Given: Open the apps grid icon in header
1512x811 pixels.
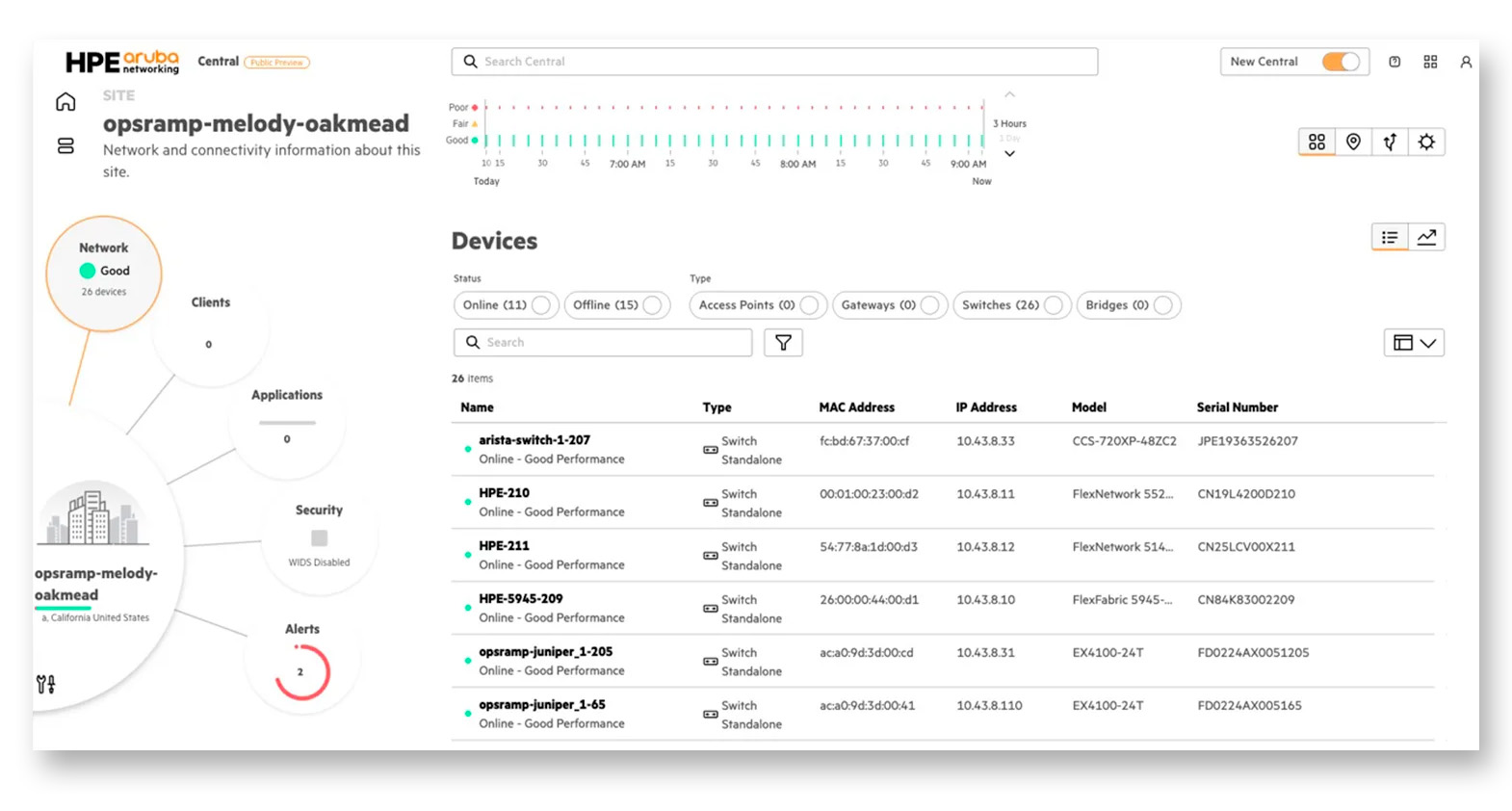Looking at the screenshot, I should tap(1430, 62).
